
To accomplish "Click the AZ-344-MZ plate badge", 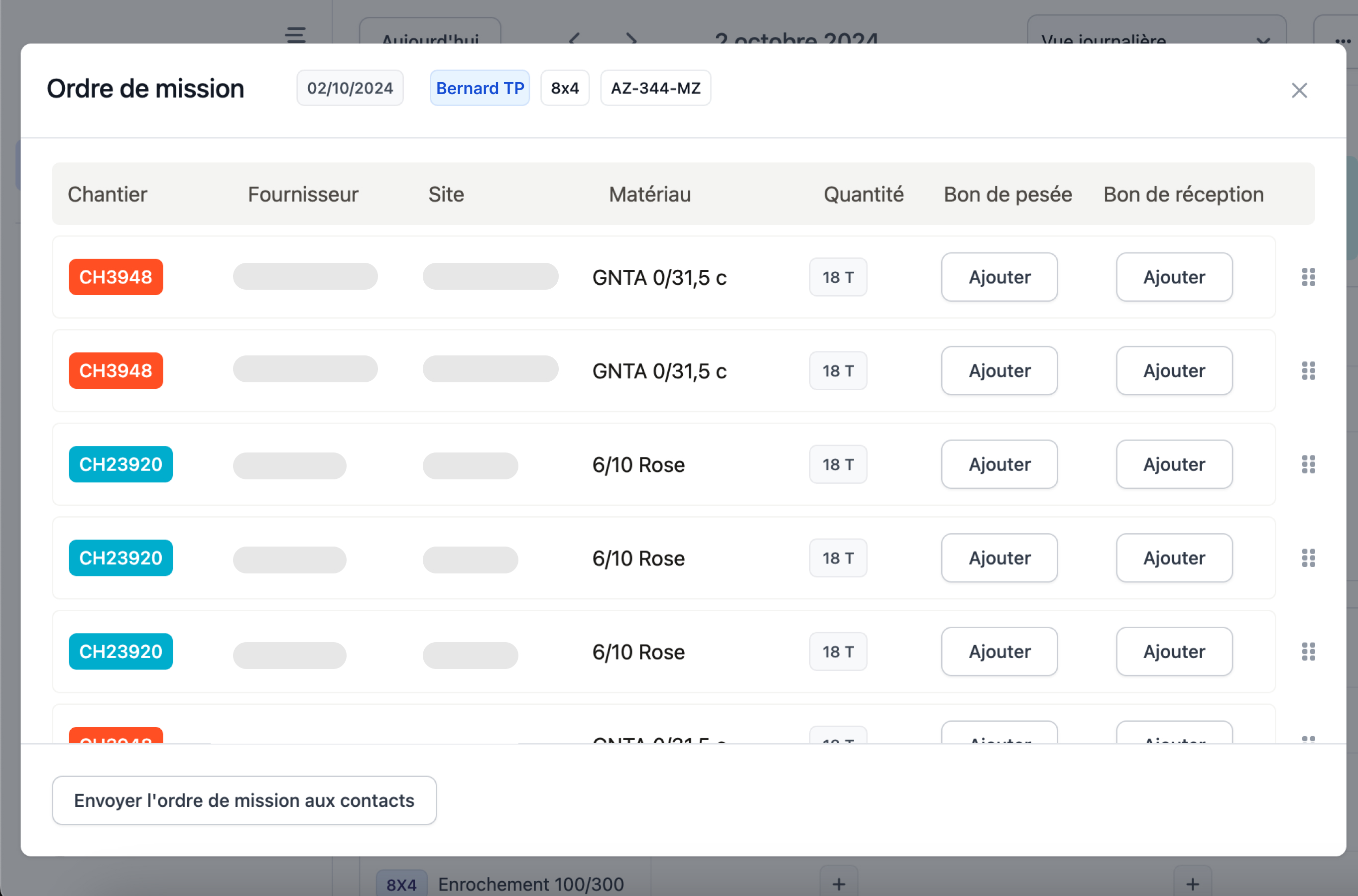I will 655,88.
